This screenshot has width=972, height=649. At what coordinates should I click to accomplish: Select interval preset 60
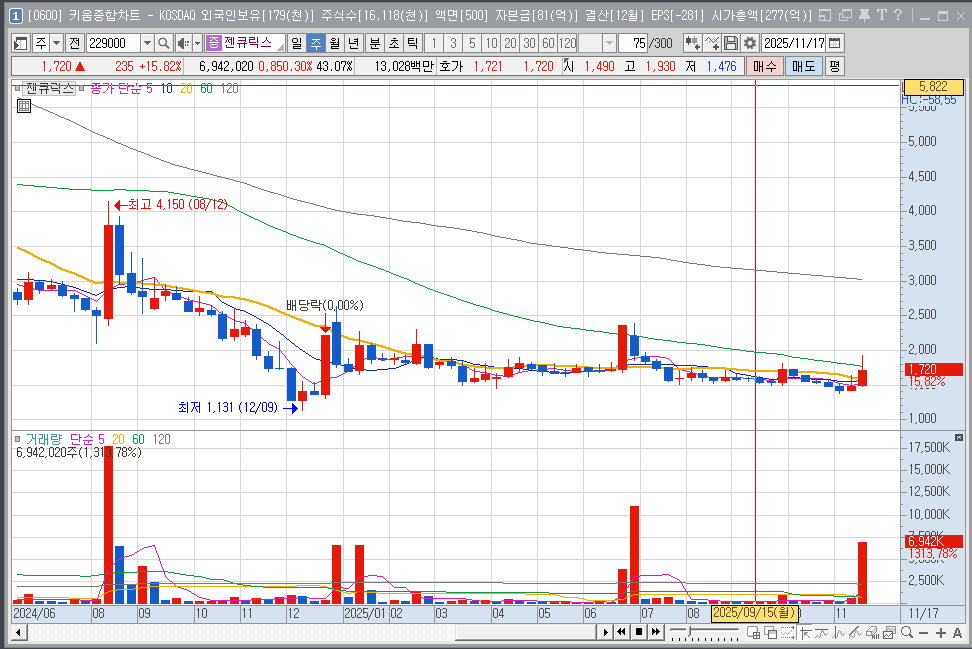coord(549,43)
